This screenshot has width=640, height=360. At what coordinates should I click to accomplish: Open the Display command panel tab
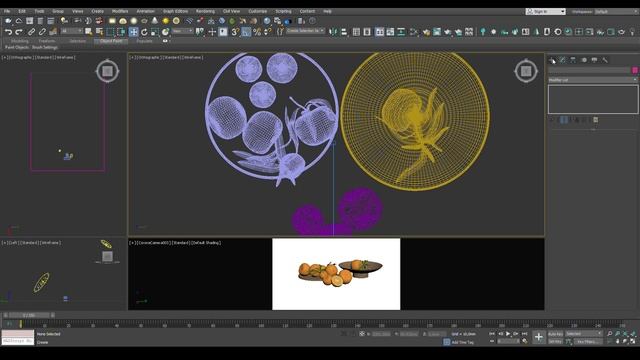point(594,60)
